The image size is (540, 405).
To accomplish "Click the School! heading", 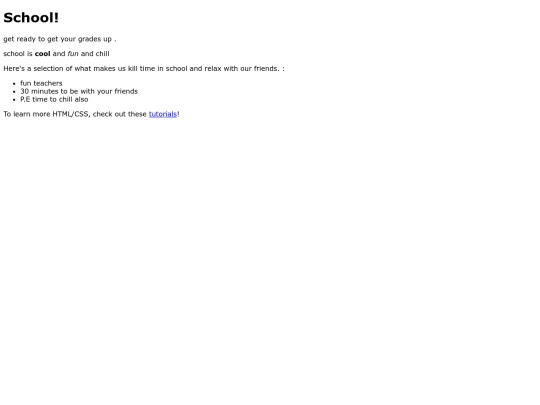I will (x=31, y=18).
